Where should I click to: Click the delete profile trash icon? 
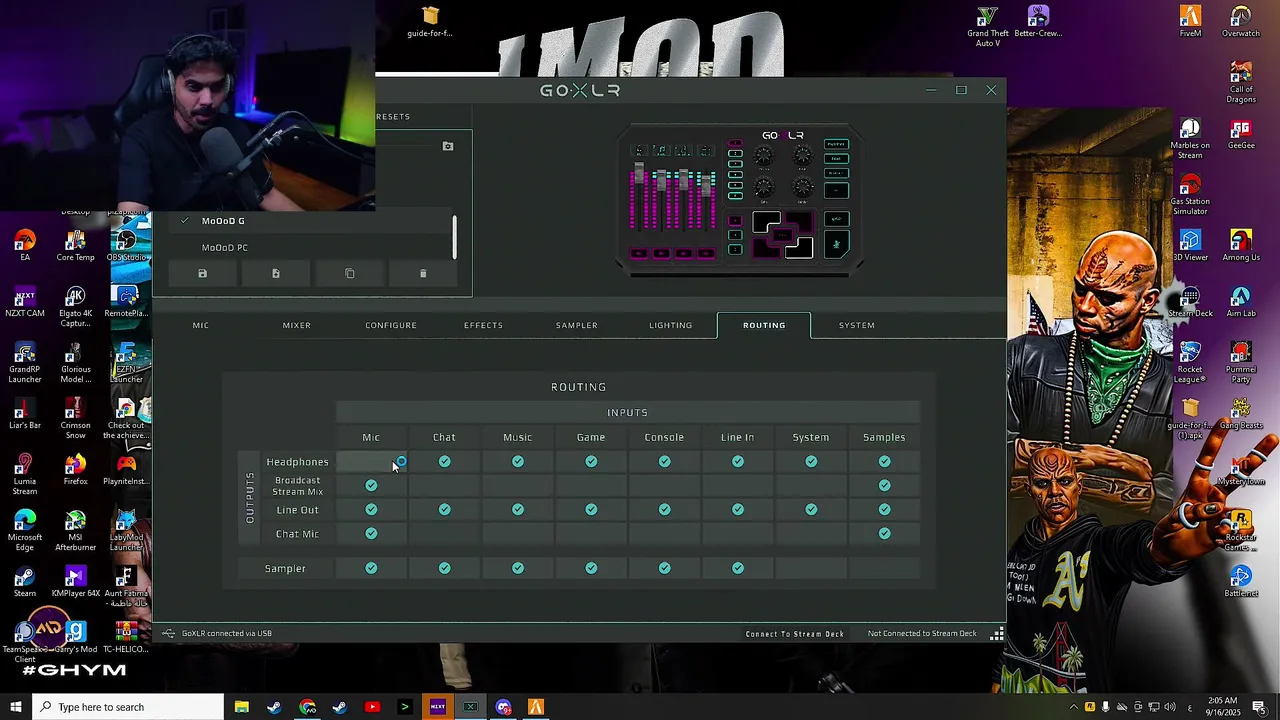point(423,273)
